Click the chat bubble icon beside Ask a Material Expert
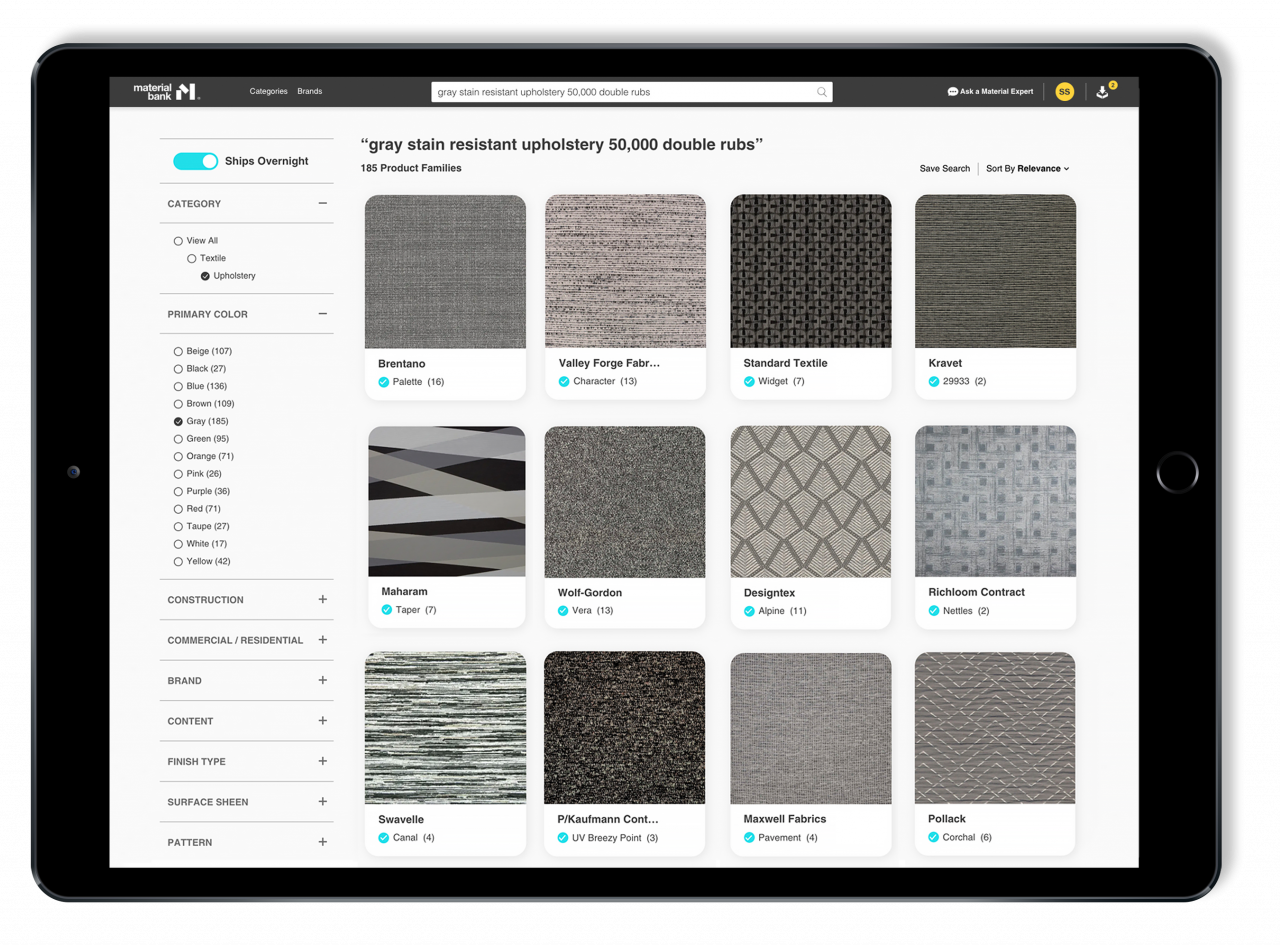Image resolution: width=1280 pixels, height=945 pixels. click(x=953, y=92)
